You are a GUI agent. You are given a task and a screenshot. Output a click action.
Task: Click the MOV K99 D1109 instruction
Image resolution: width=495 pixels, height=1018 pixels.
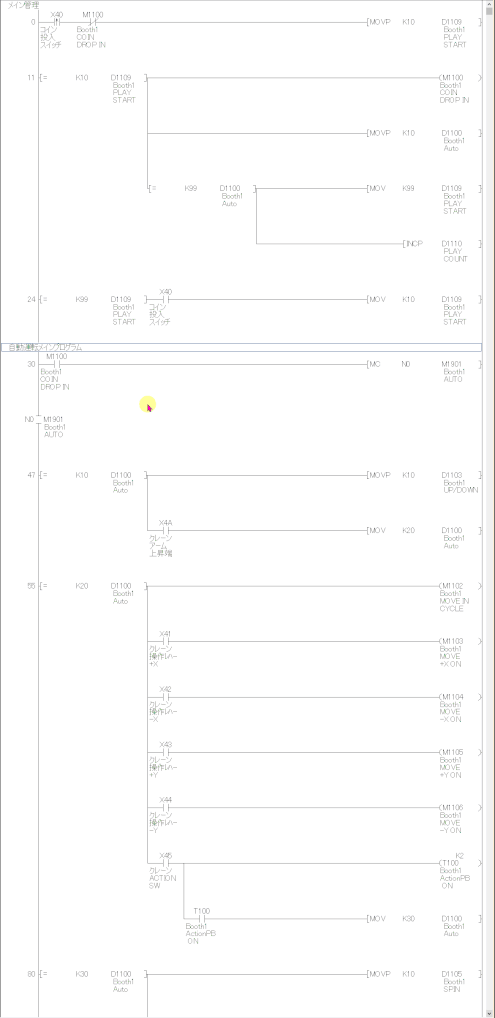(424, 188)
